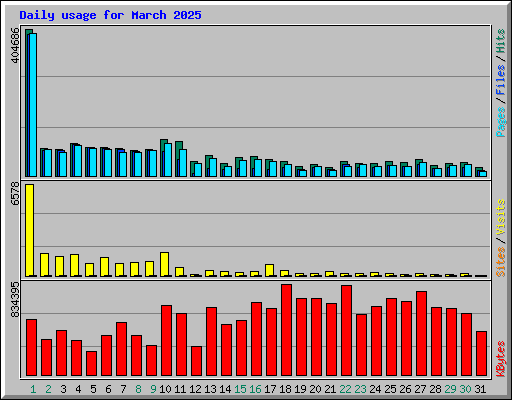This screenshot has height=400, width=512.
Task: Click day 20 on the date axis
Action: pyautogui.click(x=315, y=389)
